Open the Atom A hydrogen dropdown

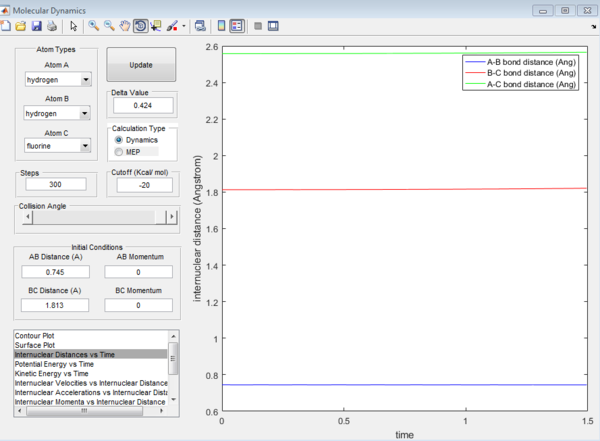point(58,80)
